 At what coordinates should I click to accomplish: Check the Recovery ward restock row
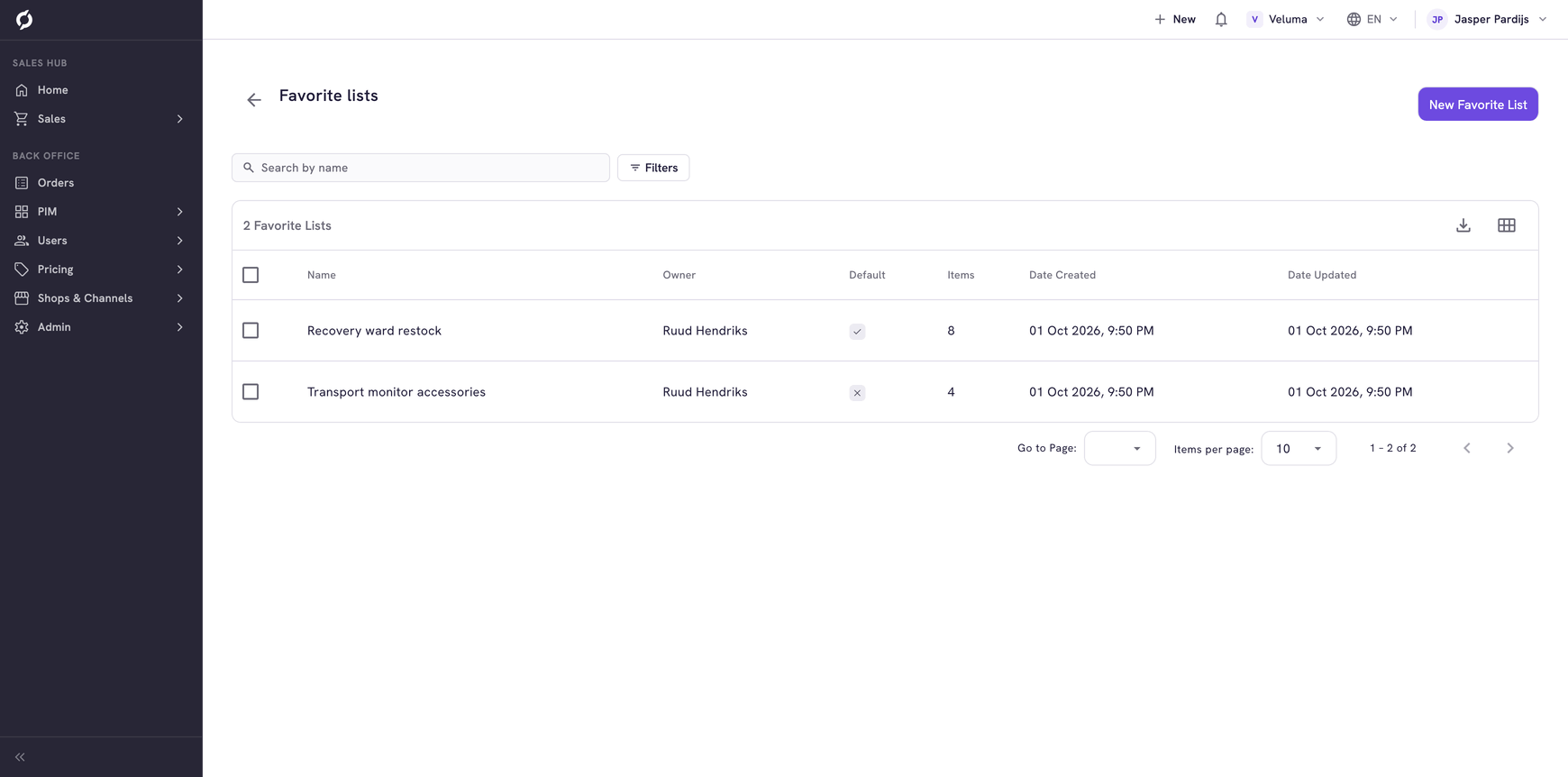coord(251,331)
